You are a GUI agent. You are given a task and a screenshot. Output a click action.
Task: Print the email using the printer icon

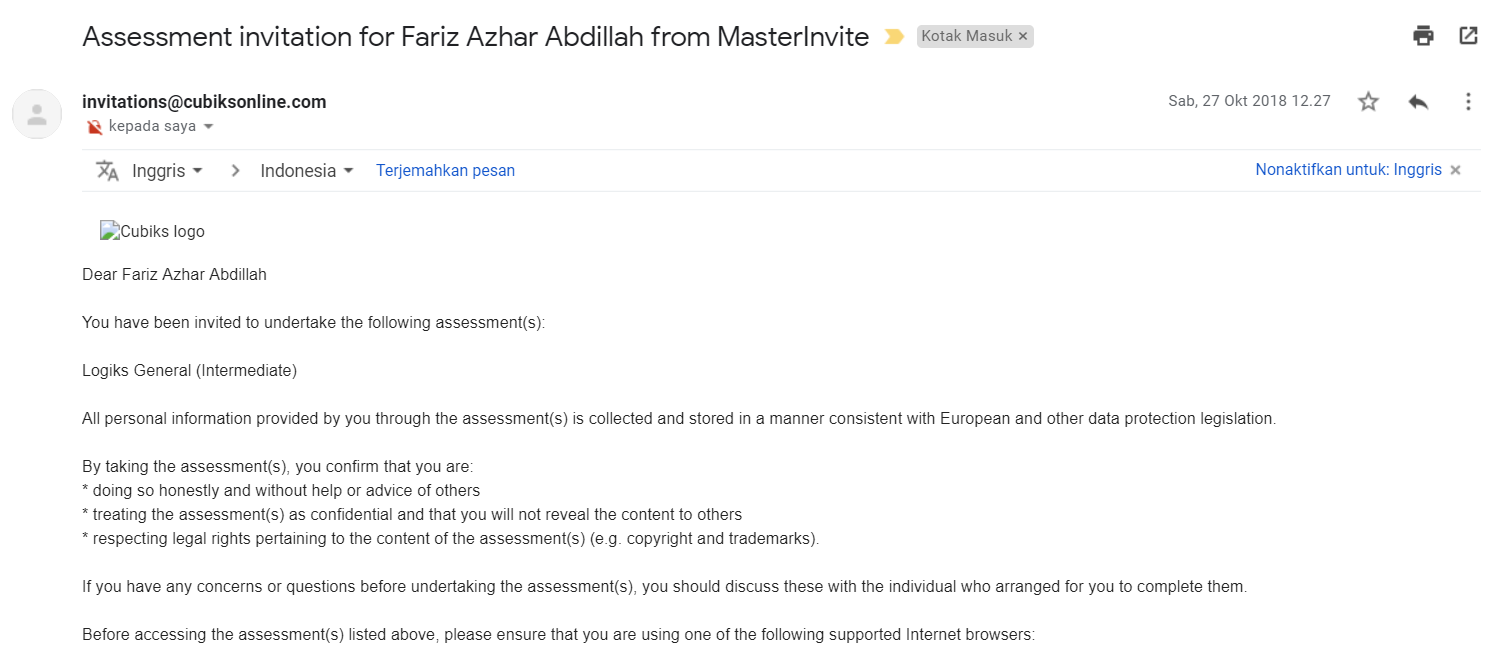tap(1423, 36)
